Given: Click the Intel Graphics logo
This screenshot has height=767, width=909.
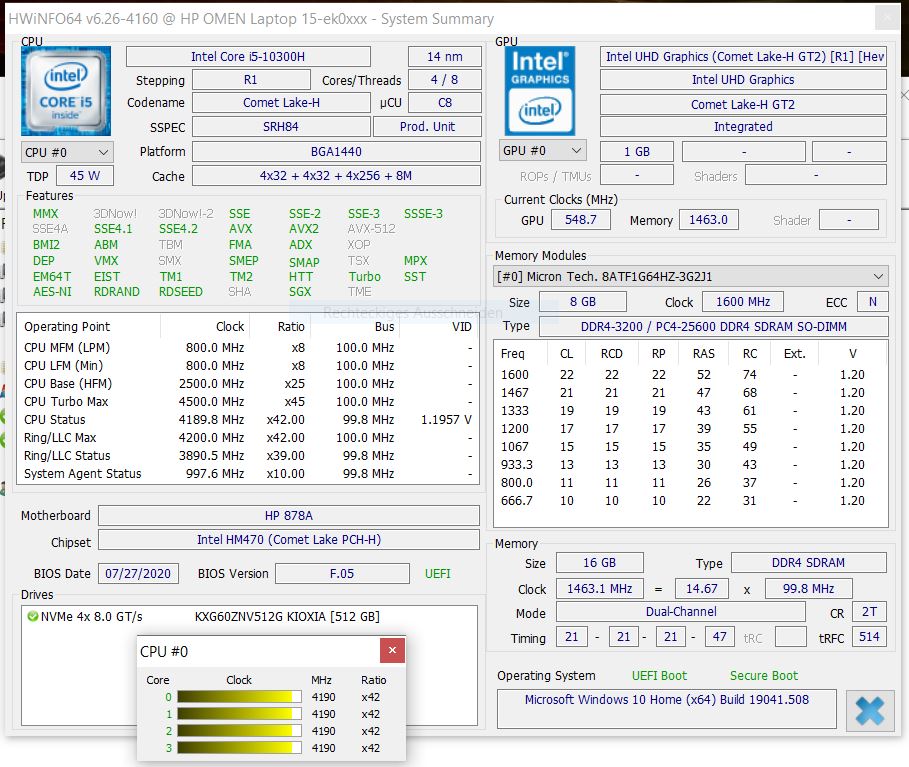Looking at the screenshot, I should point(540,91).
